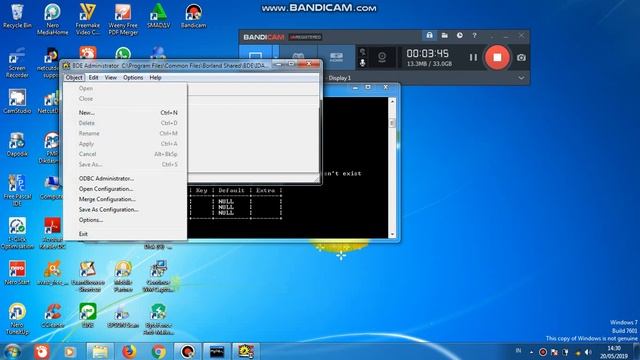Open Bandicam desktop shortcut
640x360 pixels.
point(193,16)
